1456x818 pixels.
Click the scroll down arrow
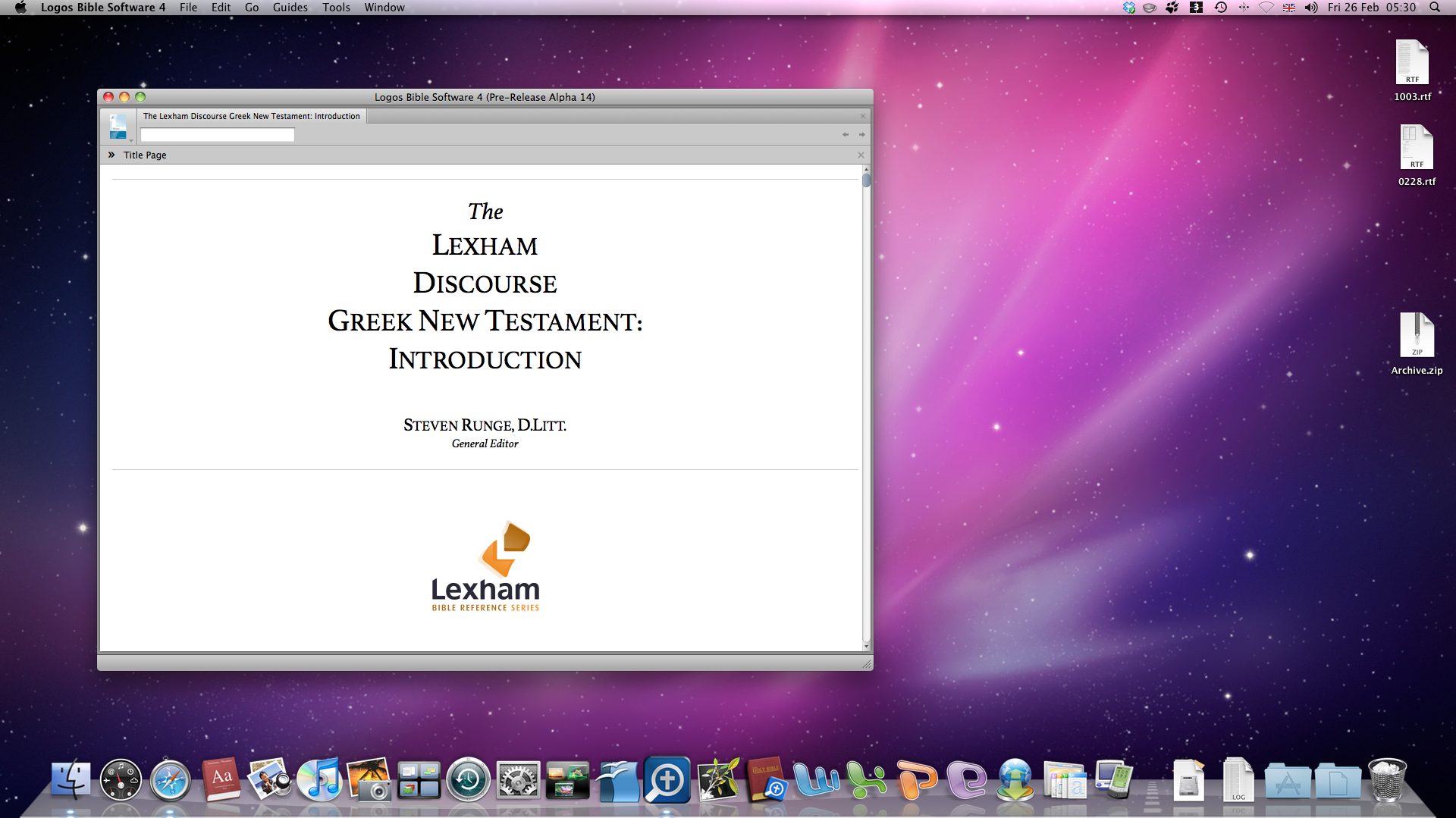[866, 646]
